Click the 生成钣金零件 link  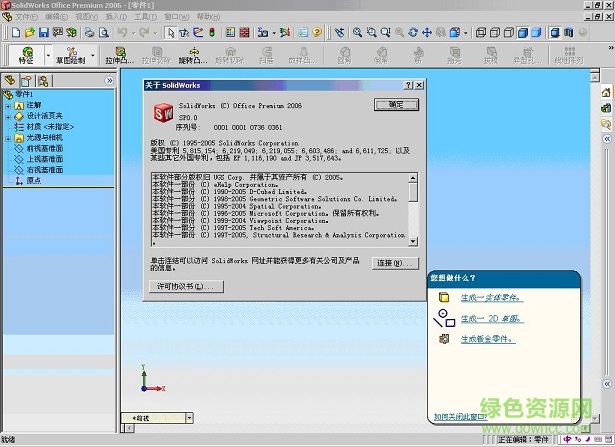[x=488, y=339]
